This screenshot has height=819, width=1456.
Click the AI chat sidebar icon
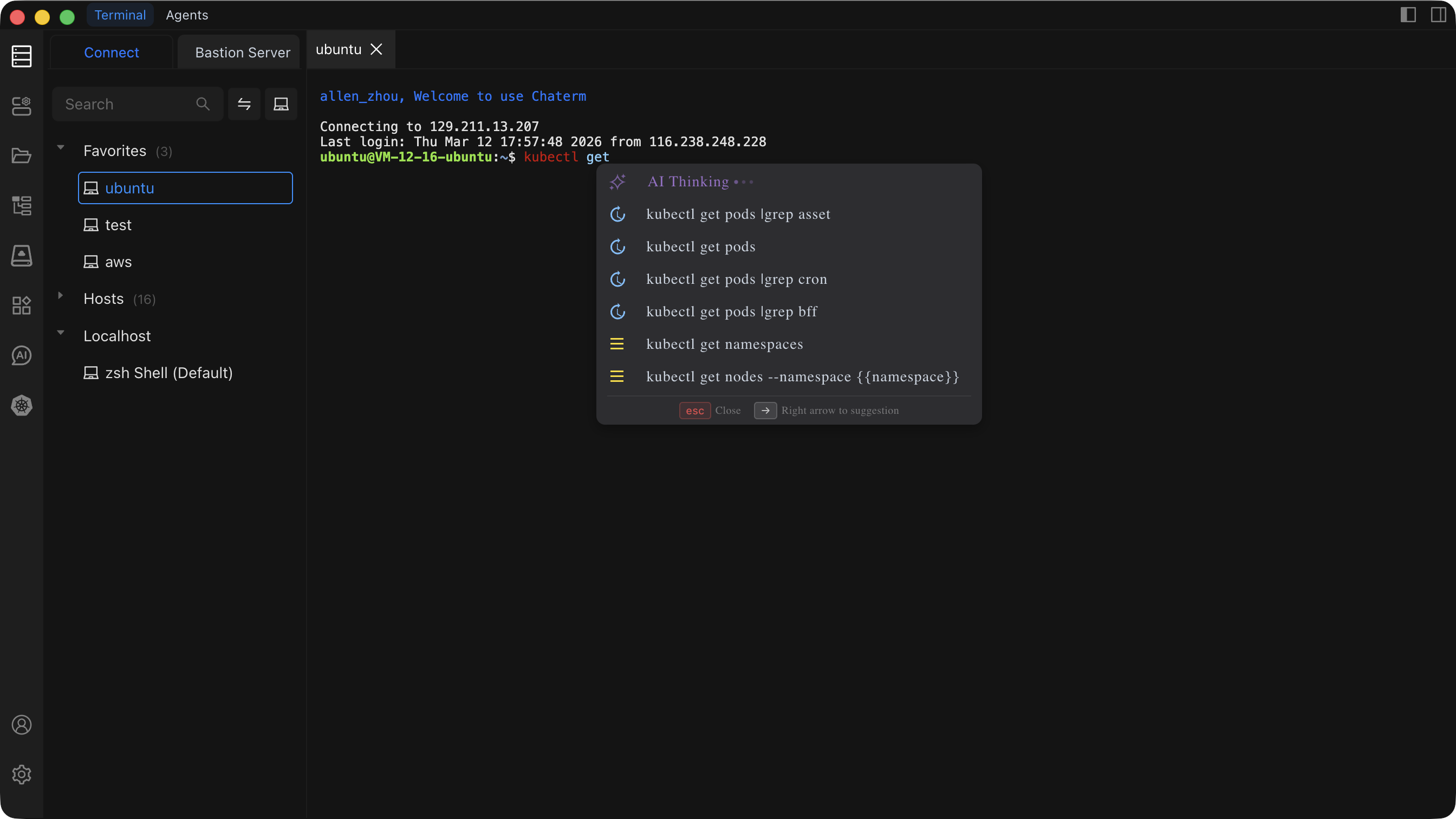click(x=22, y=355)
